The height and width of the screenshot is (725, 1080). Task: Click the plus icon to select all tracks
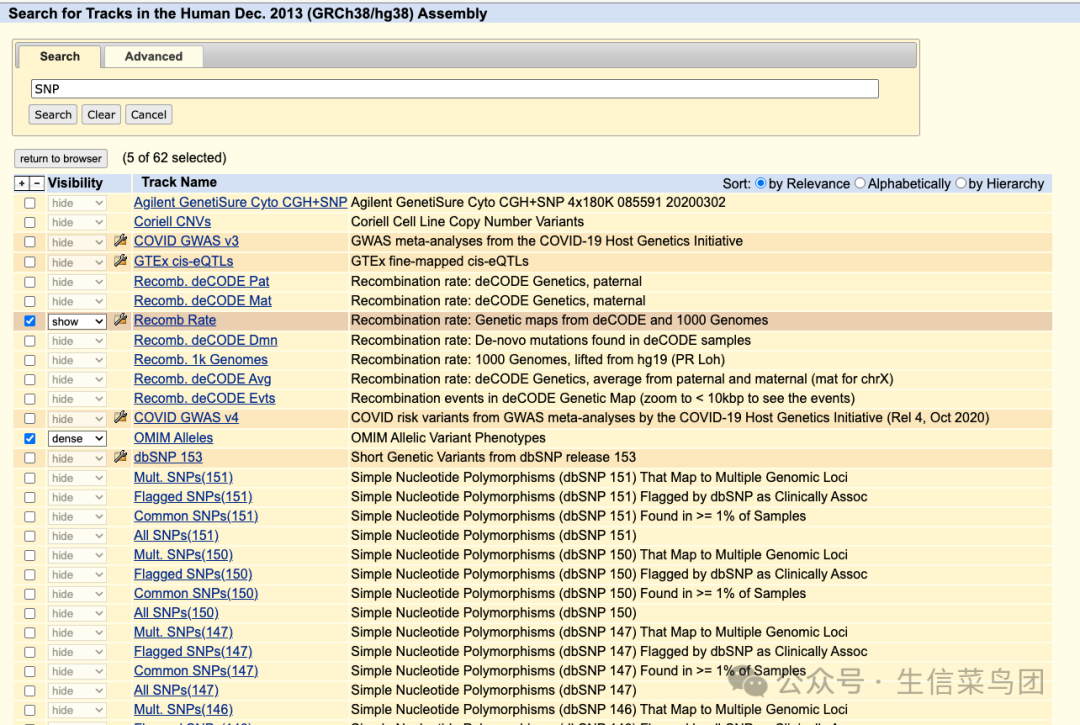22,183
